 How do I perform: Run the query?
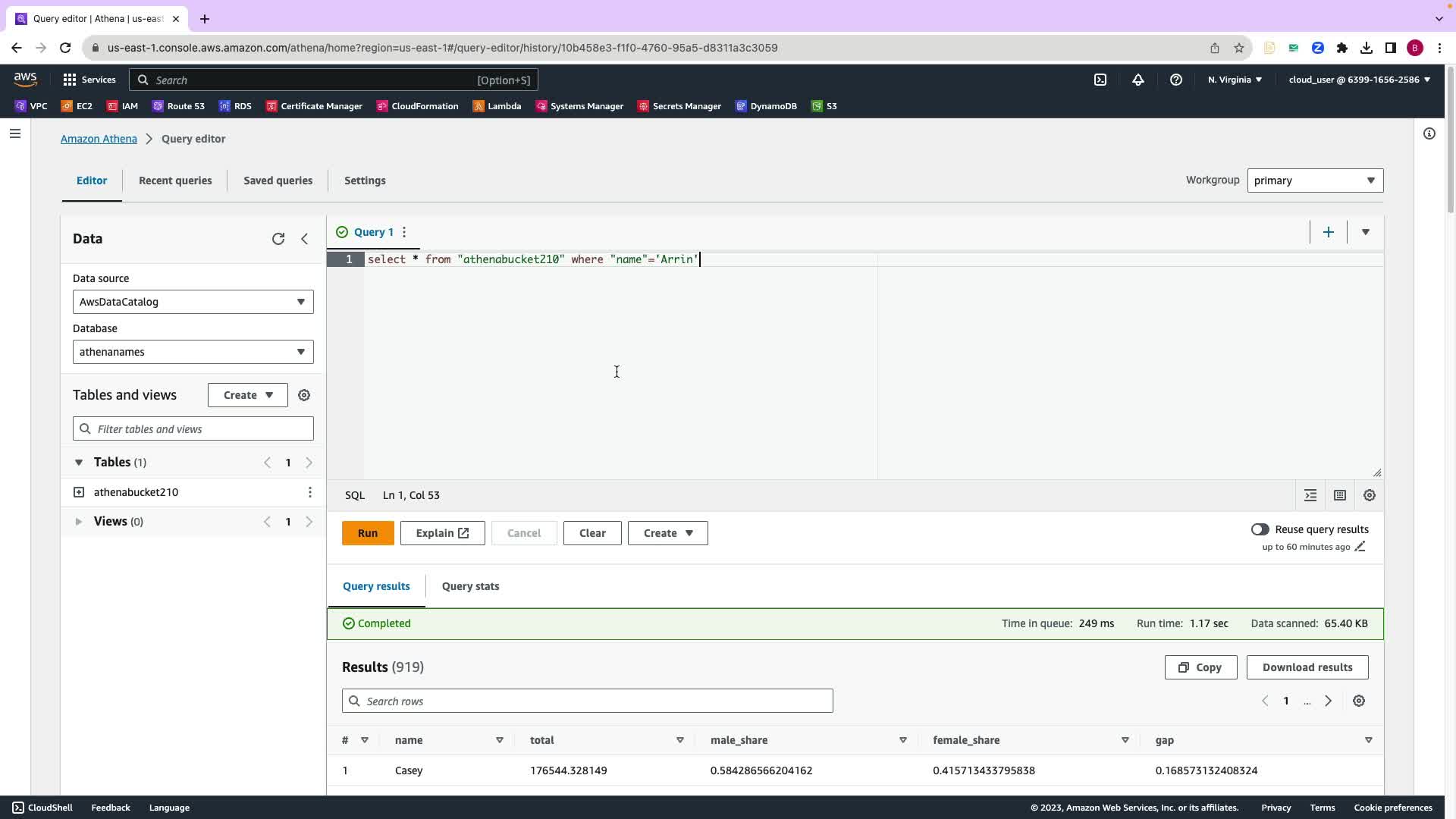pyautogui.click(x=368, y=533)
